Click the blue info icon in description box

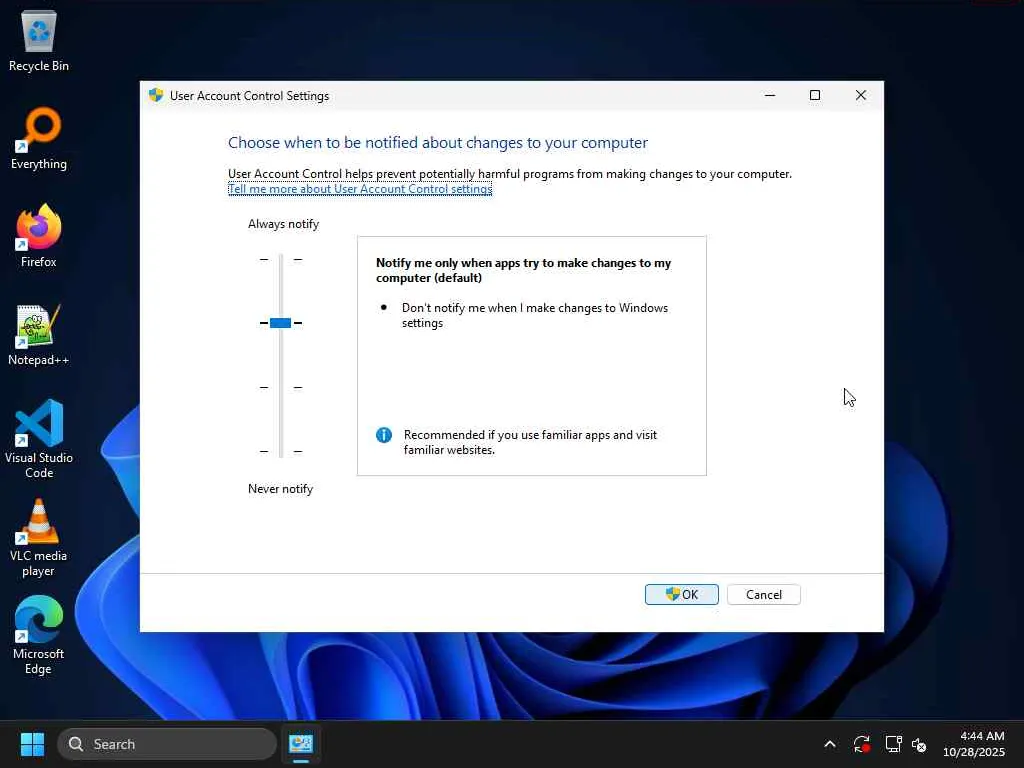384,435
